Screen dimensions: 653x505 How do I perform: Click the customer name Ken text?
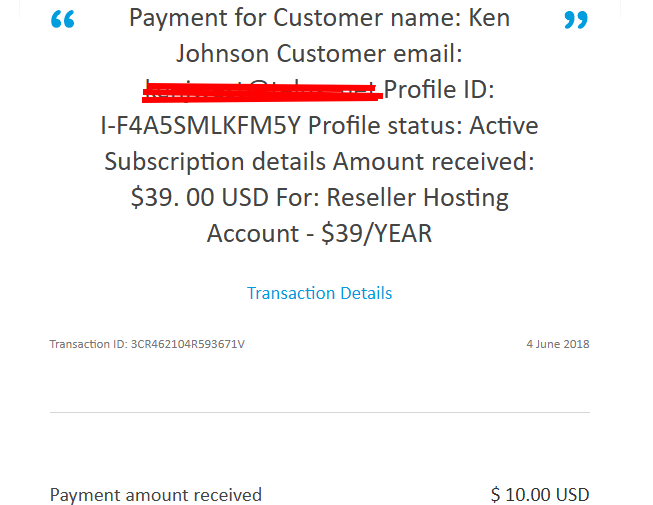tap(489, 17)
